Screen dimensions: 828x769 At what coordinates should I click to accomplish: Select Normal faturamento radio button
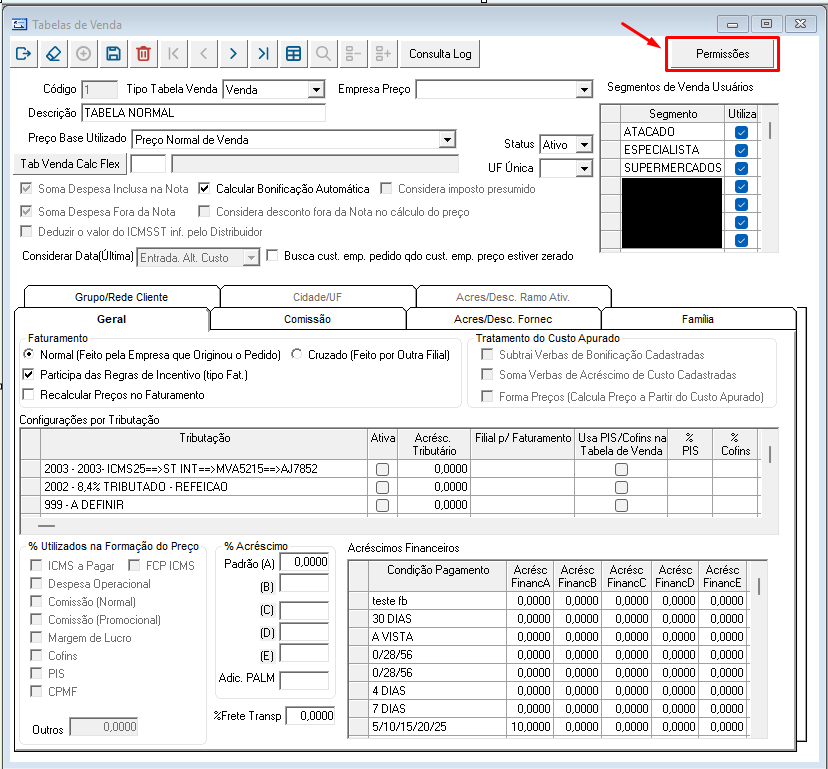tap(29, 354)
